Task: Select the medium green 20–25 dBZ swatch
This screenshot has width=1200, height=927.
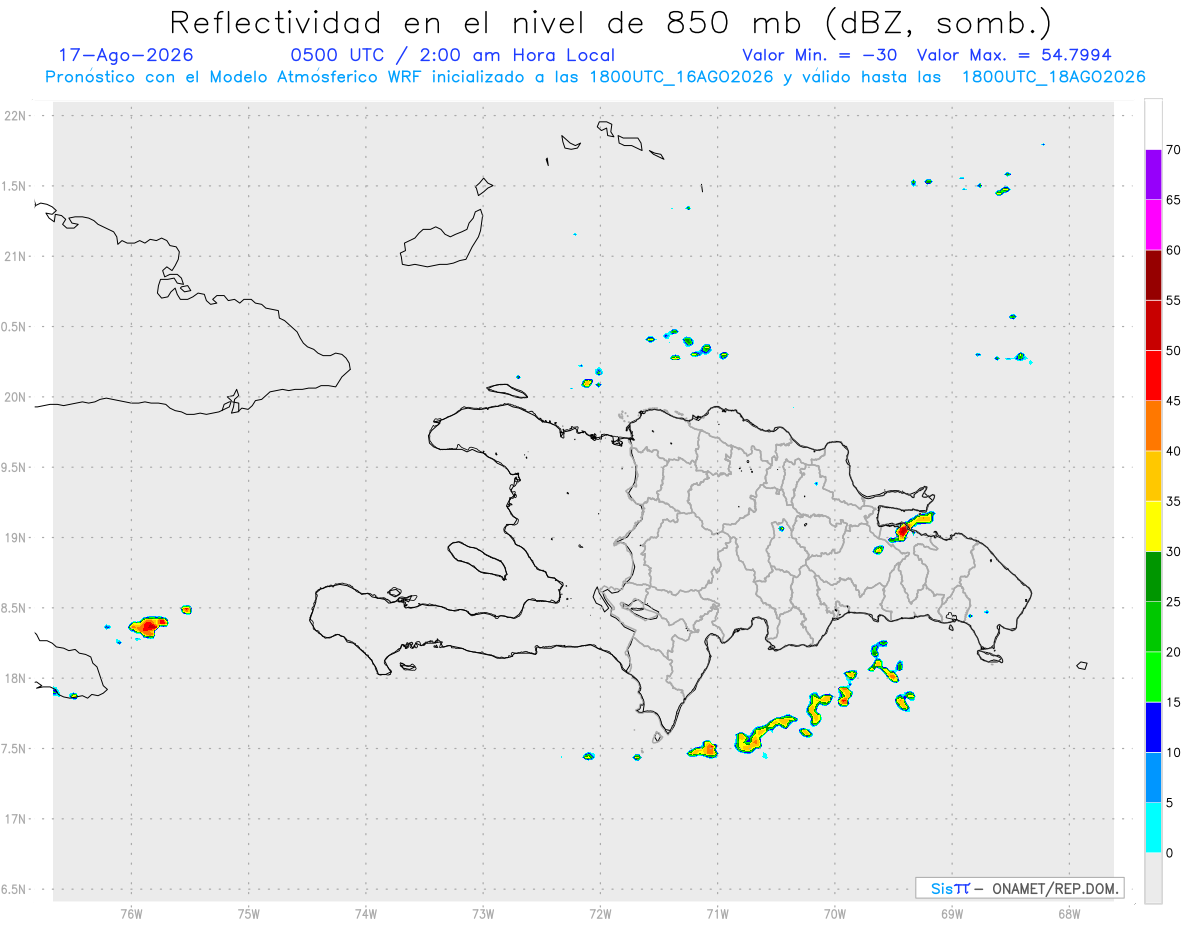Action: coord(1153,626)
